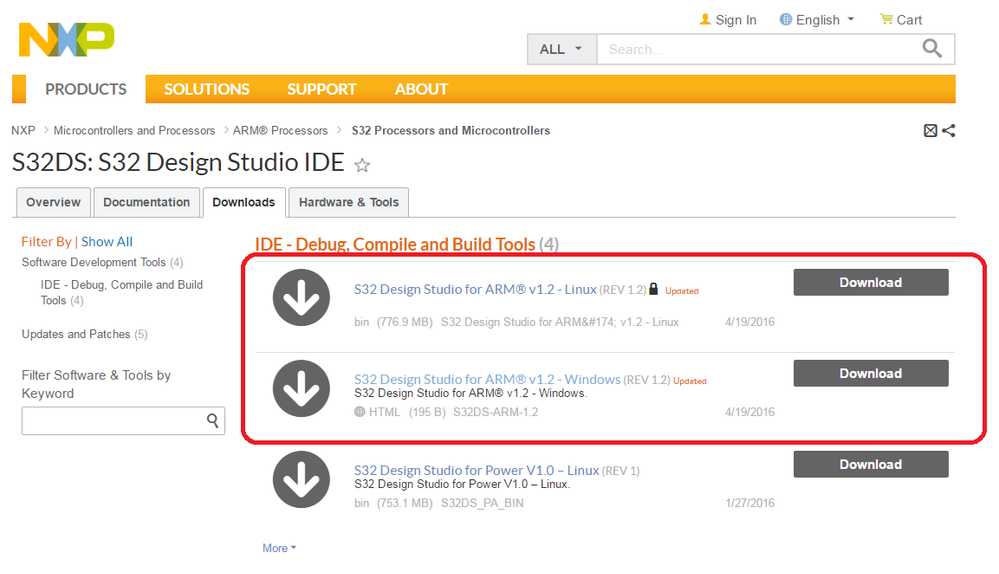Open the ABOUT menu
Screen dimensions: 999x574
pyautogui.click(x=421, y=89)
